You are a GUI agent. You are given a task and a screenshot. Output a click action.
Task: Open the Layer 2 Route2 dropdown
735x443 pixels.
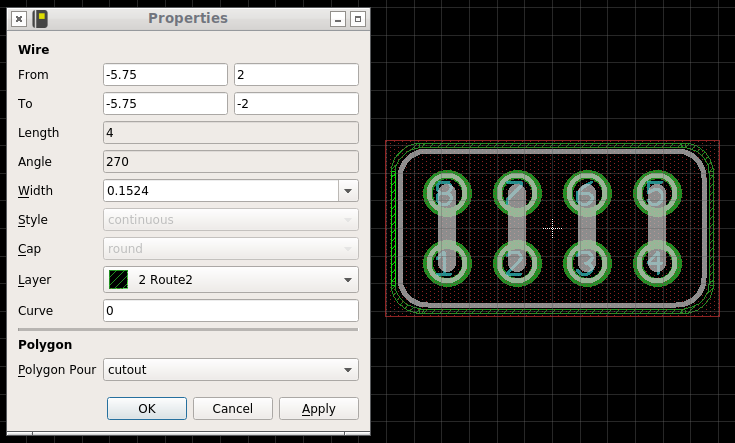(231, 280)
